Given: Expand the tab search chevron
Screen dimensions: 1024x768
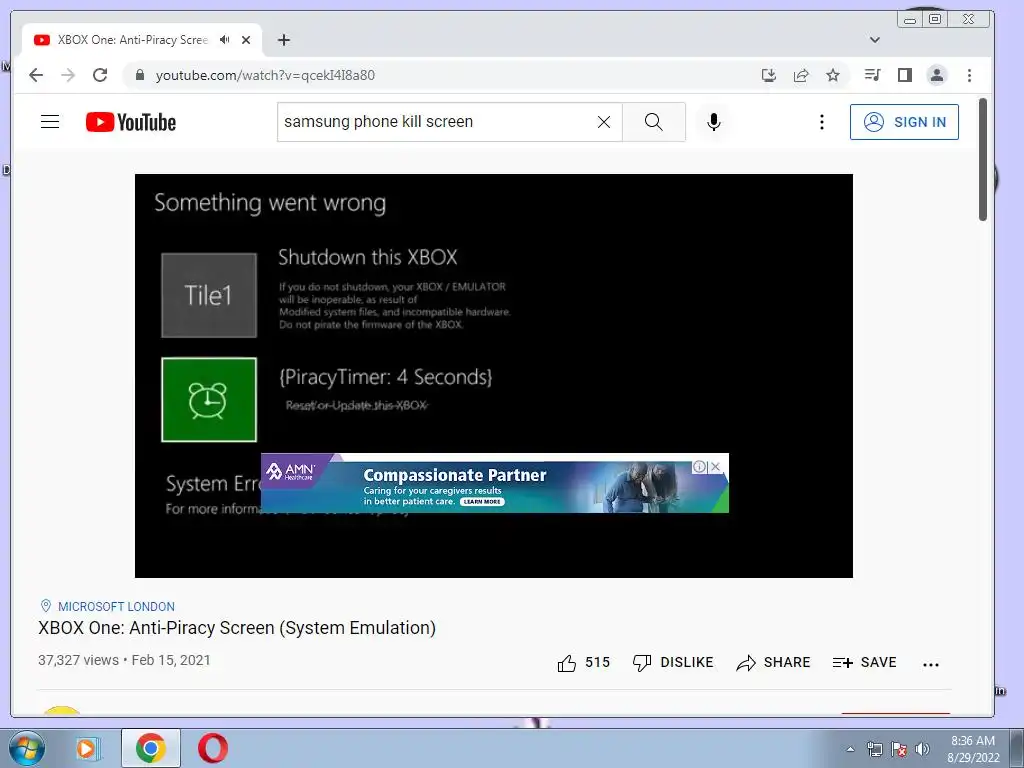Looking at the screenshot, I should click(874, 40).
